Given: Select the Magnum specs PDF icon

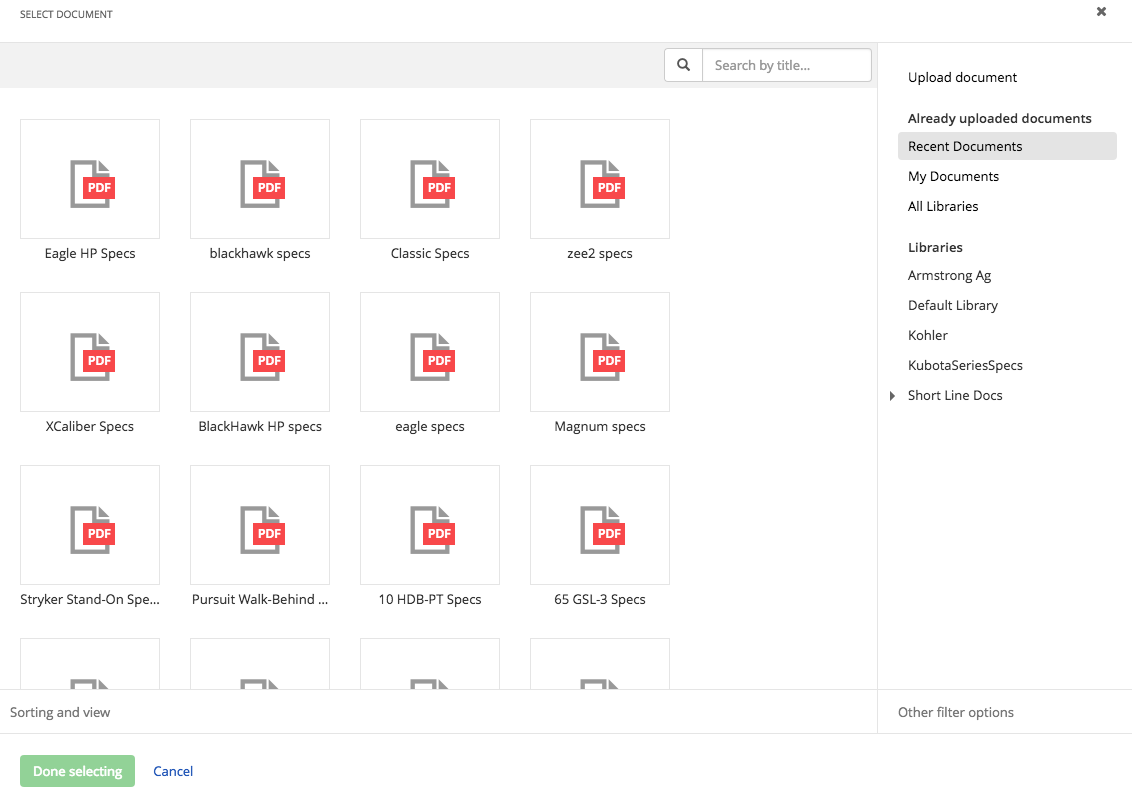Looking at the screenshot, I should [599, 352].
